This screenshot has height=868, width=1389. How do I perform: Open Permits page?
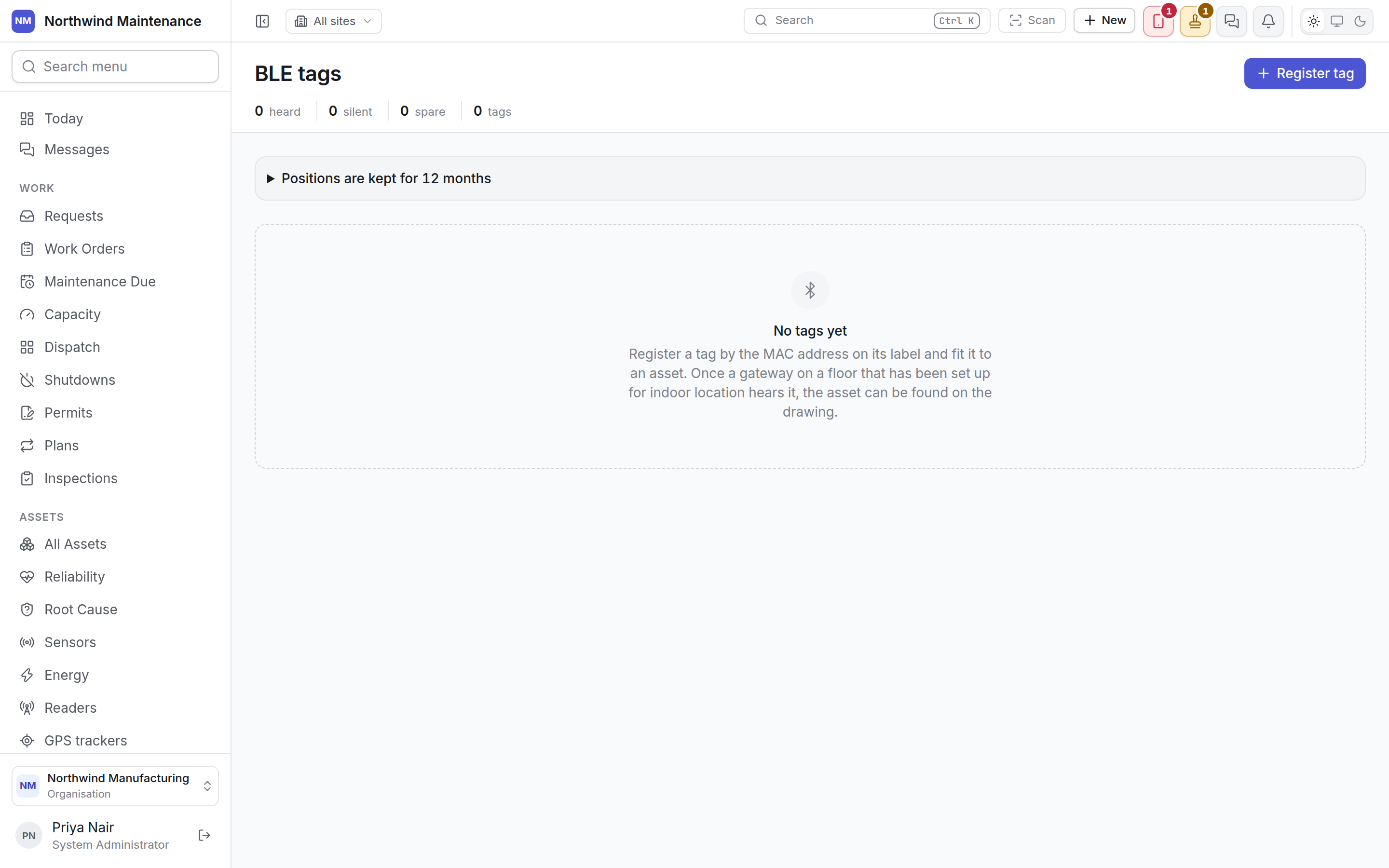pyautogui.click(x=115, y=413)
